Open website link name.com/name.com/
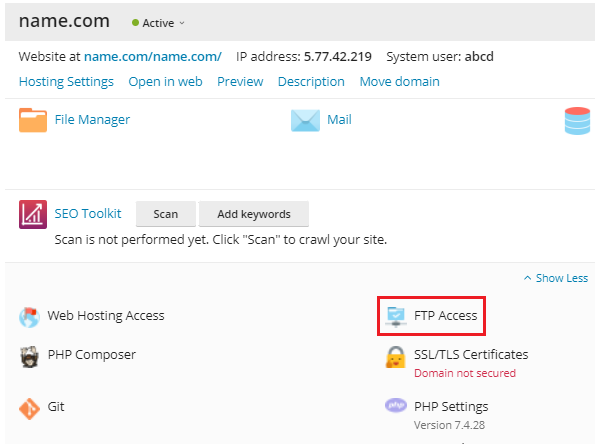 [x=153, y=56]
